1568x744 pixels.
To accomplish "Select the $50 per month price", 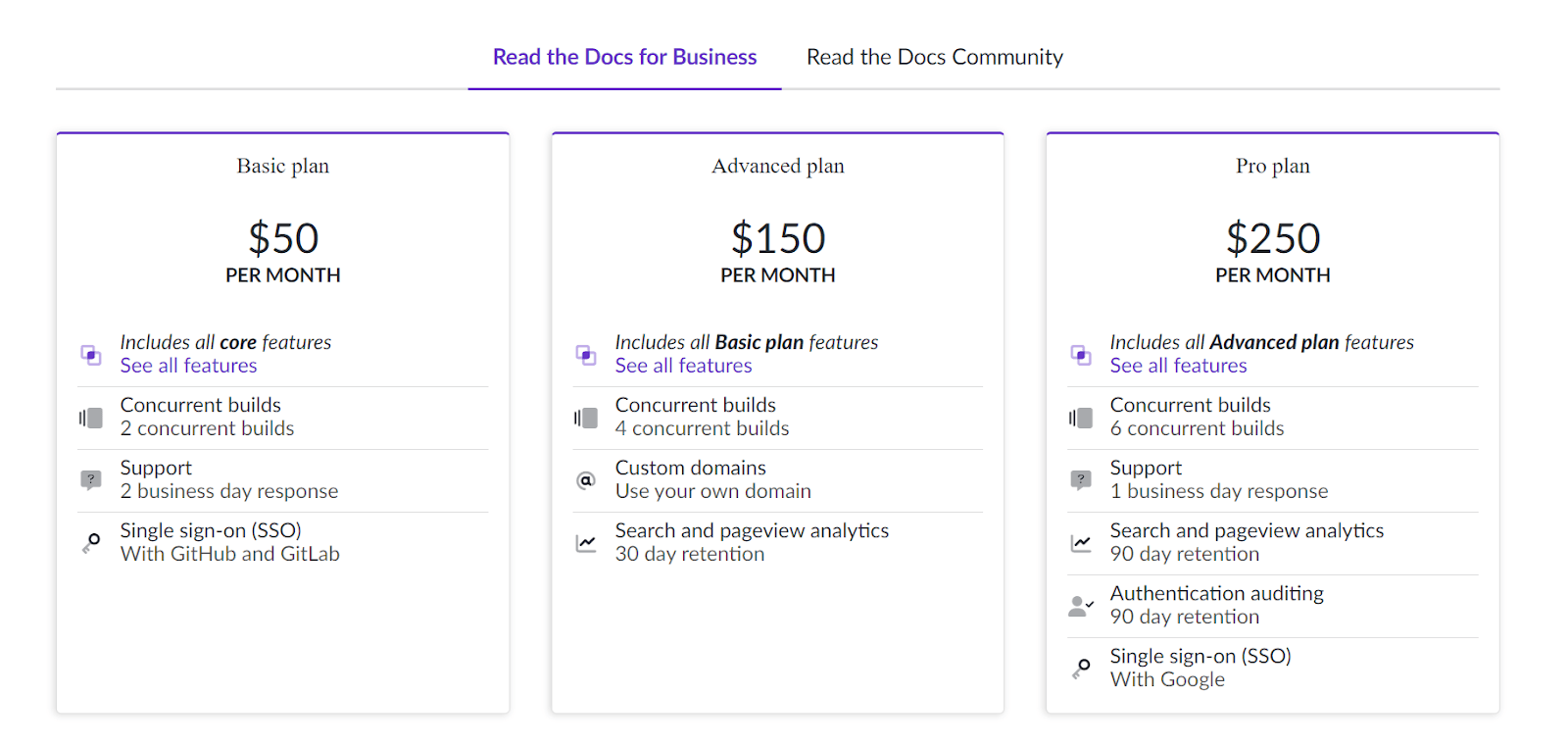I will click(x=283, y=238).
